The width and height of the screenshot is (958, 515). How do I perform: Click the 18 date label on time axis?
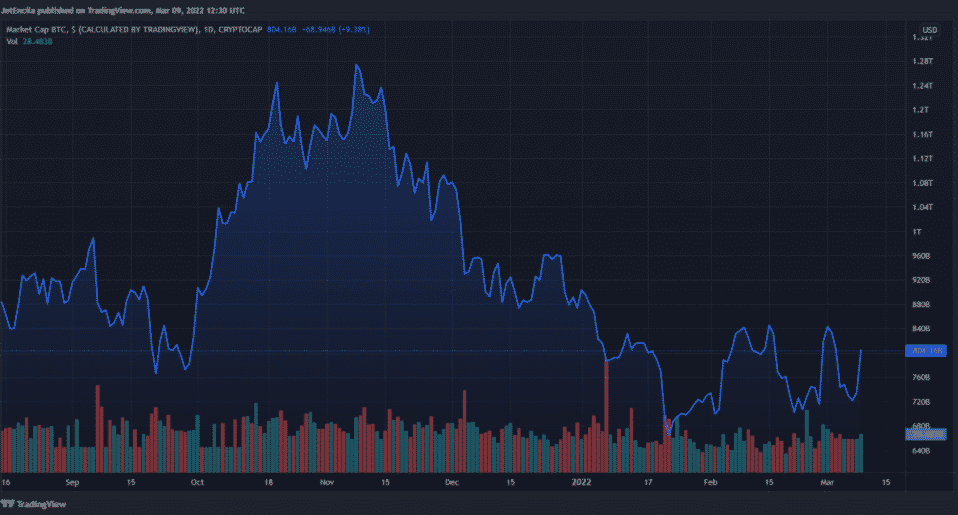(x=268, y=483)
